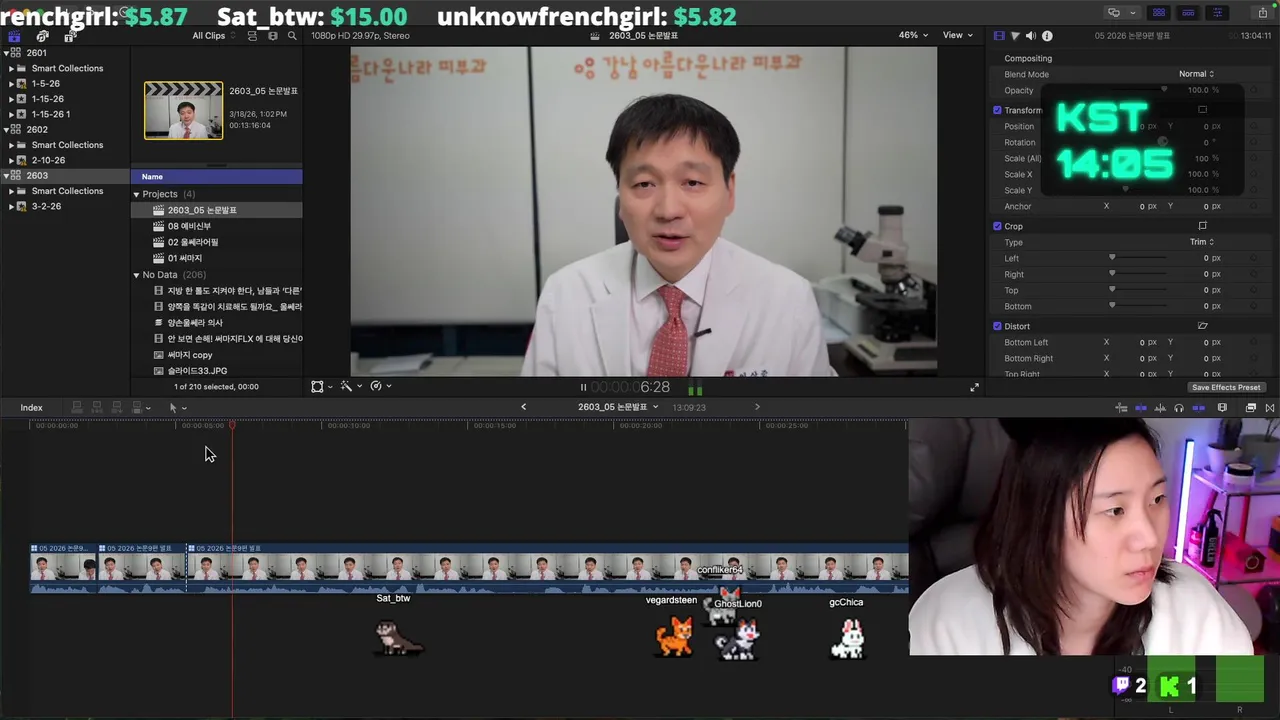Click the browser search magnifier icon
This screenshot has width=1280, height=720.
coord(292,36)
